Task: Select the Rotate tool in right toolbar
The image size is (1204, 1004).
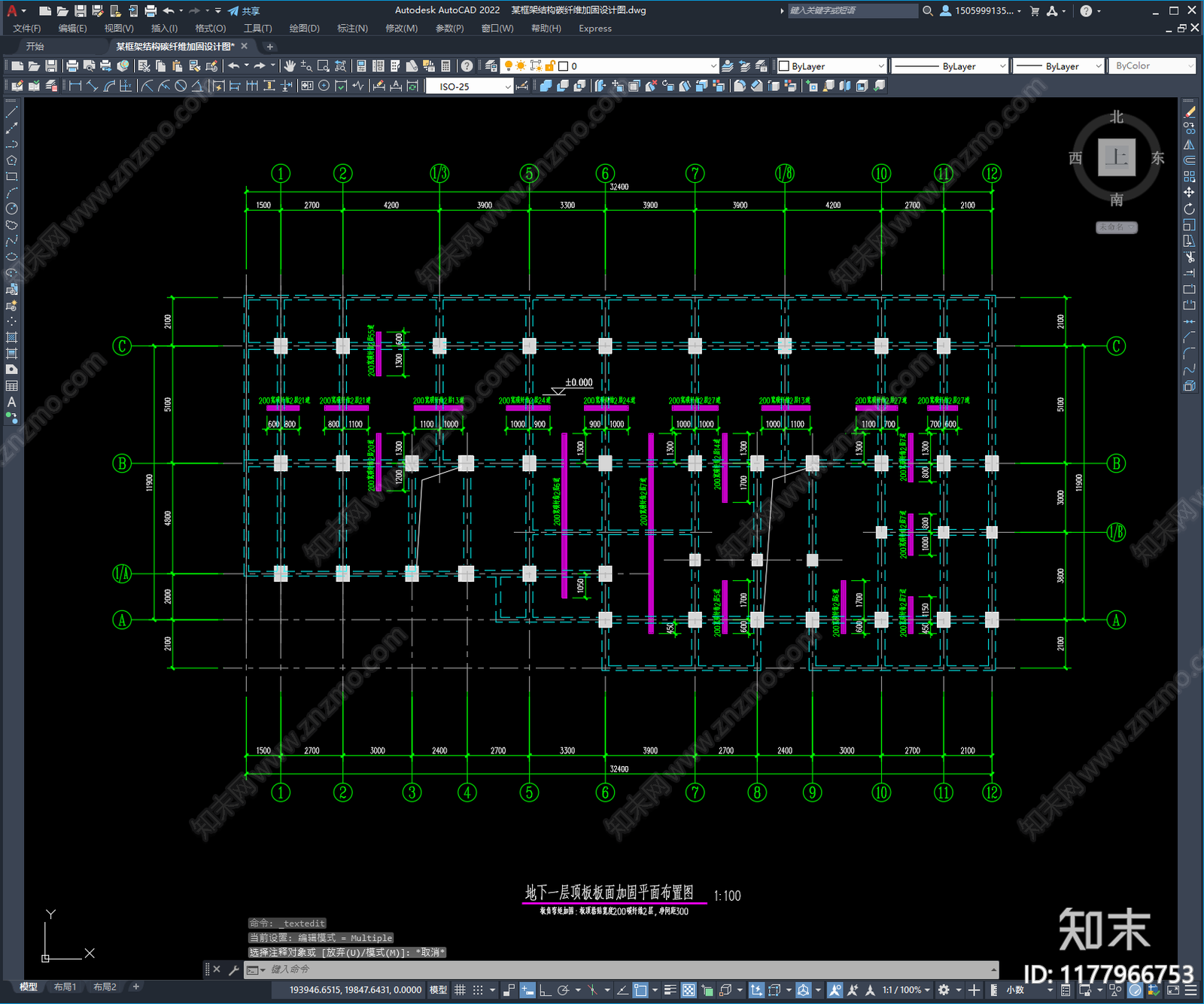Action: pos(1189,209)
